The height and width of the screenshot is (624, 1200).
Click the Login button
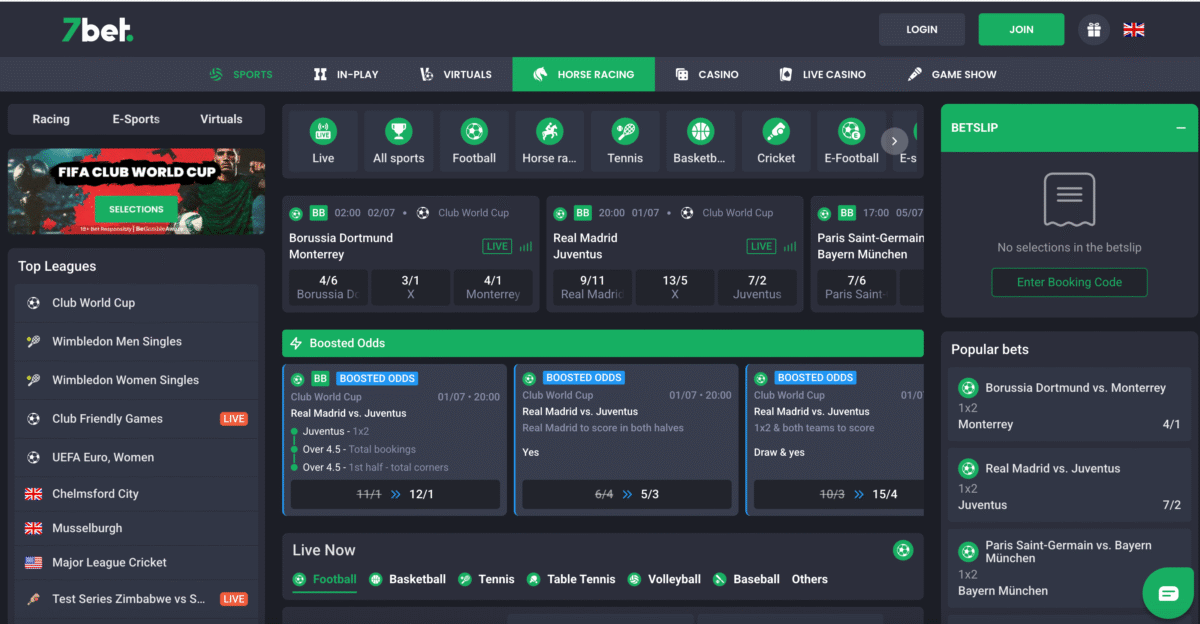[x=922, y=30]
